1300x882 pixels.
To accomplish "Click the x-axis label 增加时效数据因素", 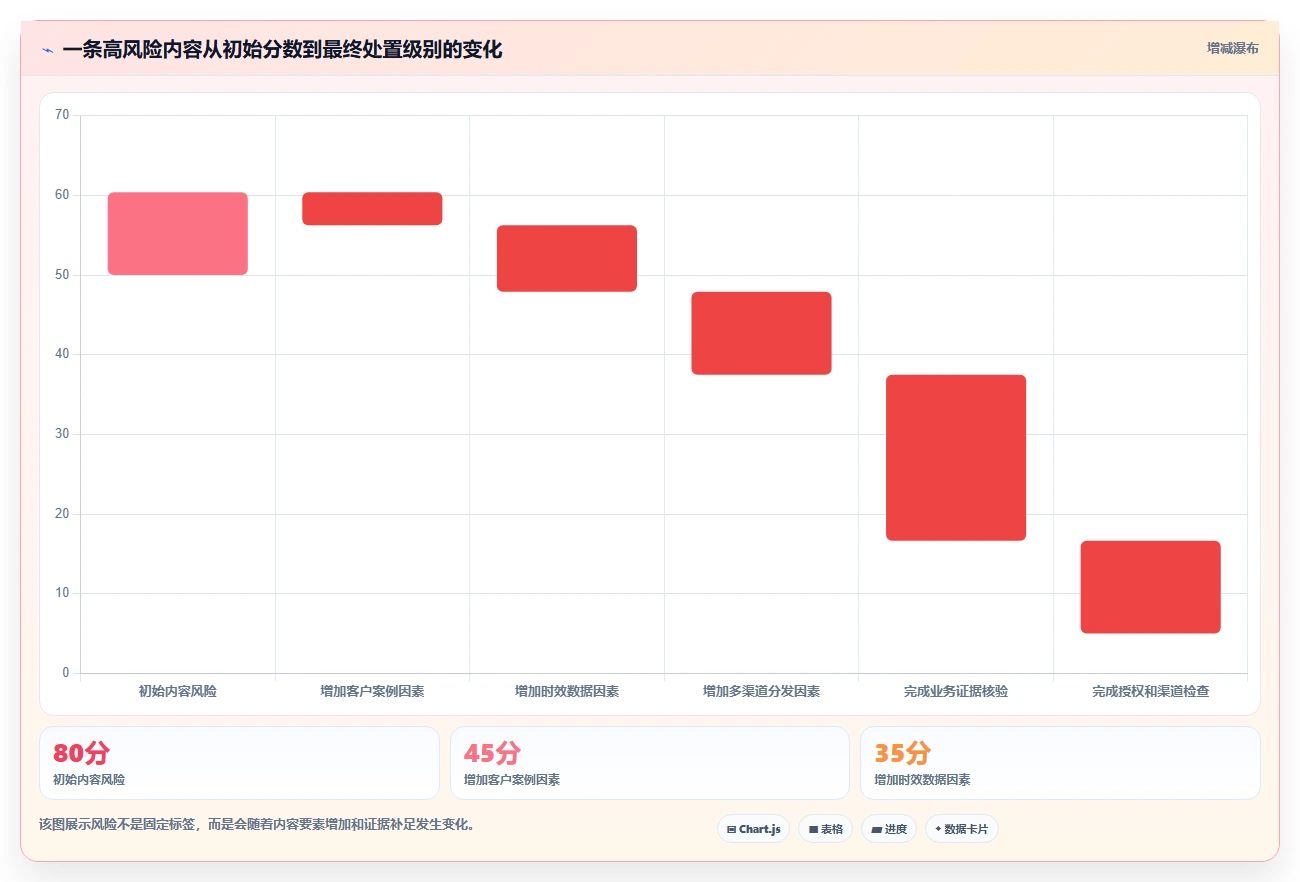I will pos(567,691).
